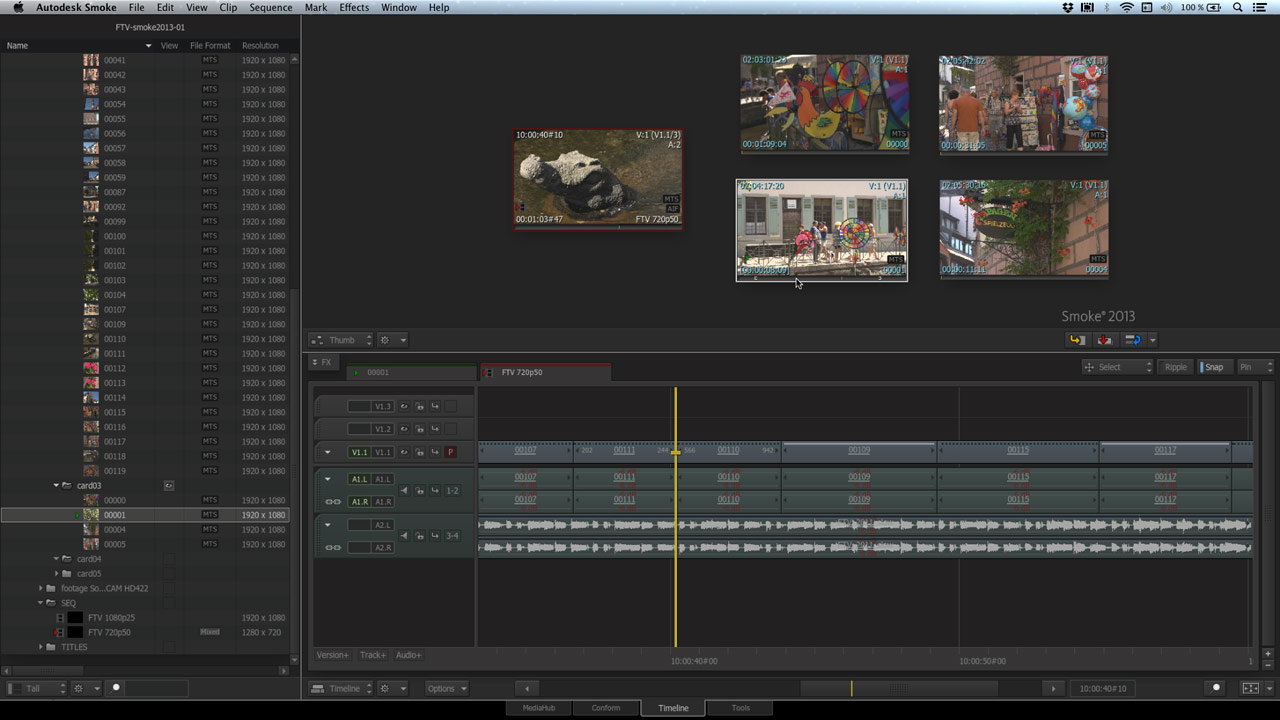The height and width of the screenshot is (720, 1280).
Task: Click the lock icon on track V1.3
Action: tap(420, 406)
